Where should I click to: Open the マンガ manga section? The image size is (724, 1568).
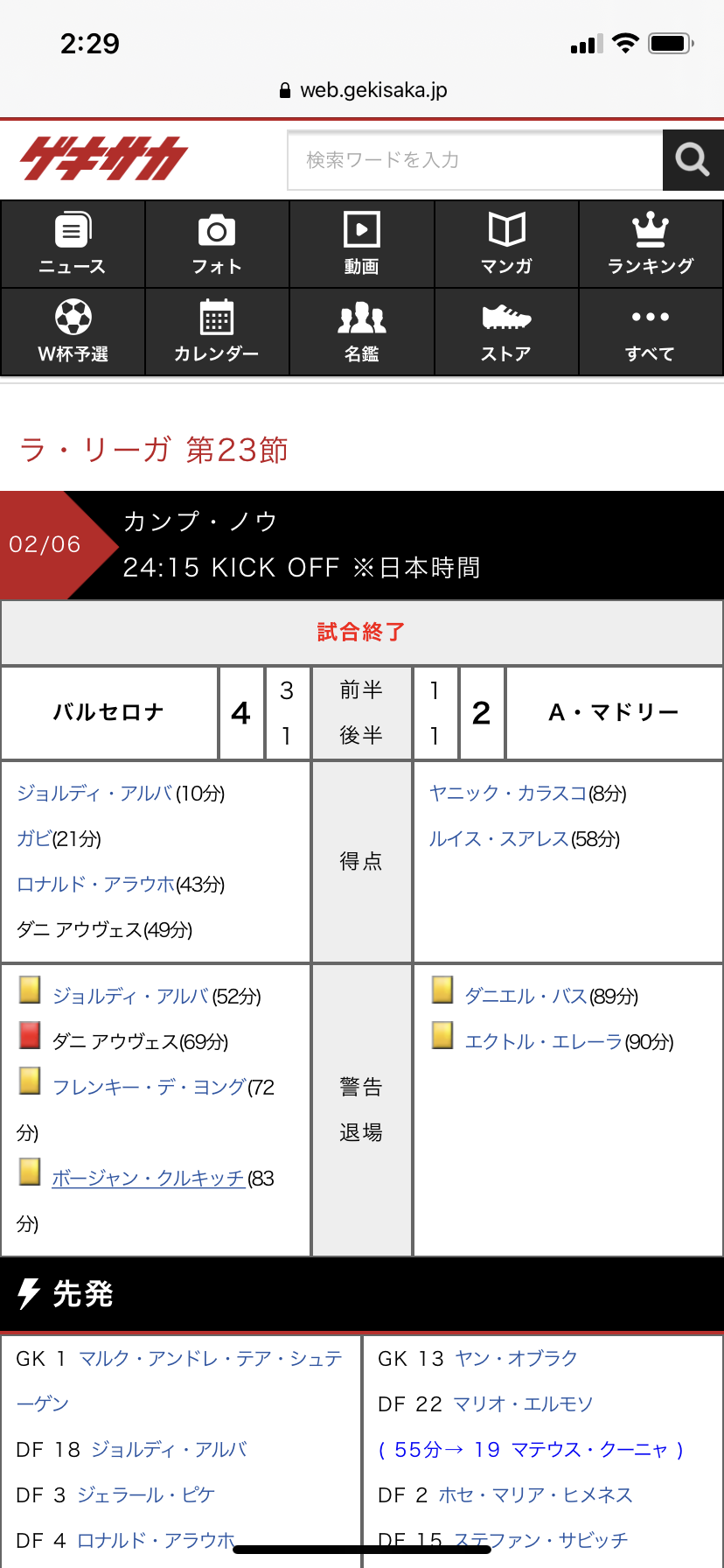(506, 244)
